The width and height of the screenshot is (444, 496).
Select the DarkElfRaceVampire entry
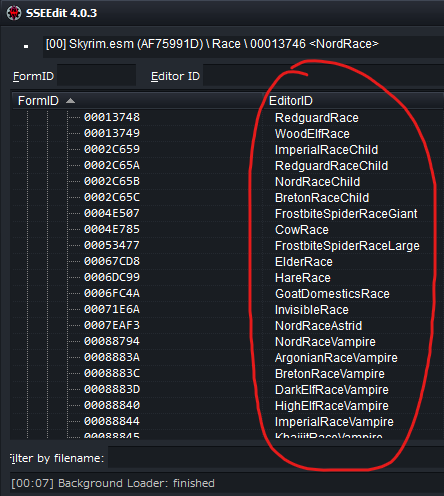[332, 390]
